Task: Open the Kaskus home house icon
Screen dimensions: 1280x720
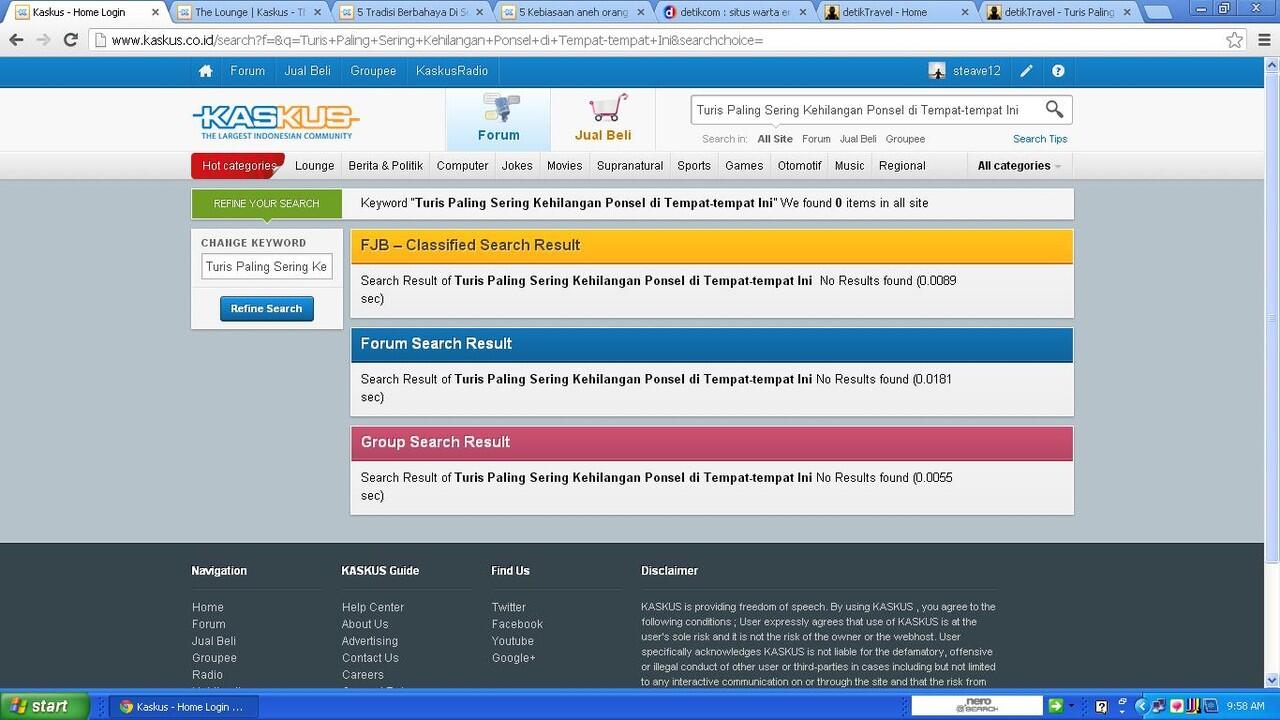Action: pos(205,71)
